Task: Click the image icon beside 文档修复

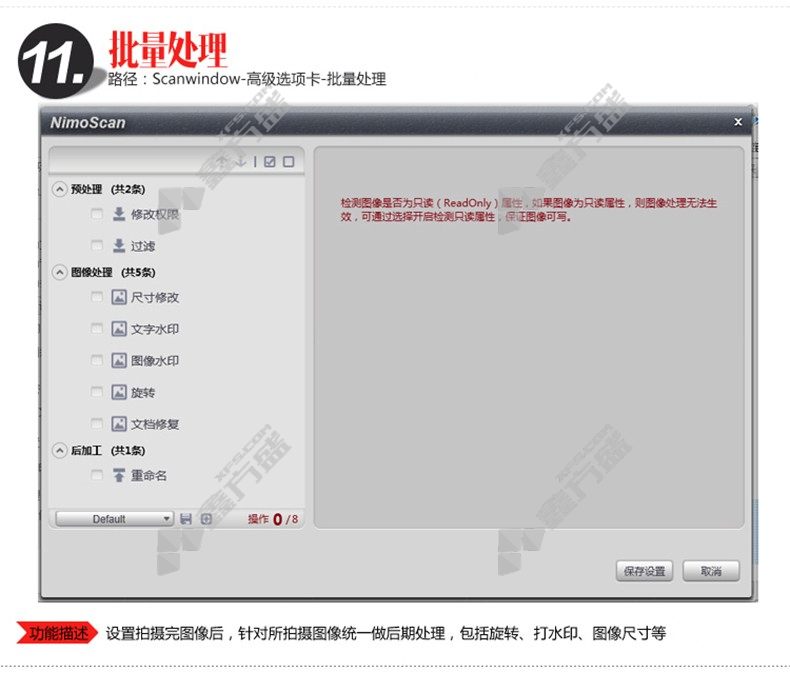Action: (119, 424)
